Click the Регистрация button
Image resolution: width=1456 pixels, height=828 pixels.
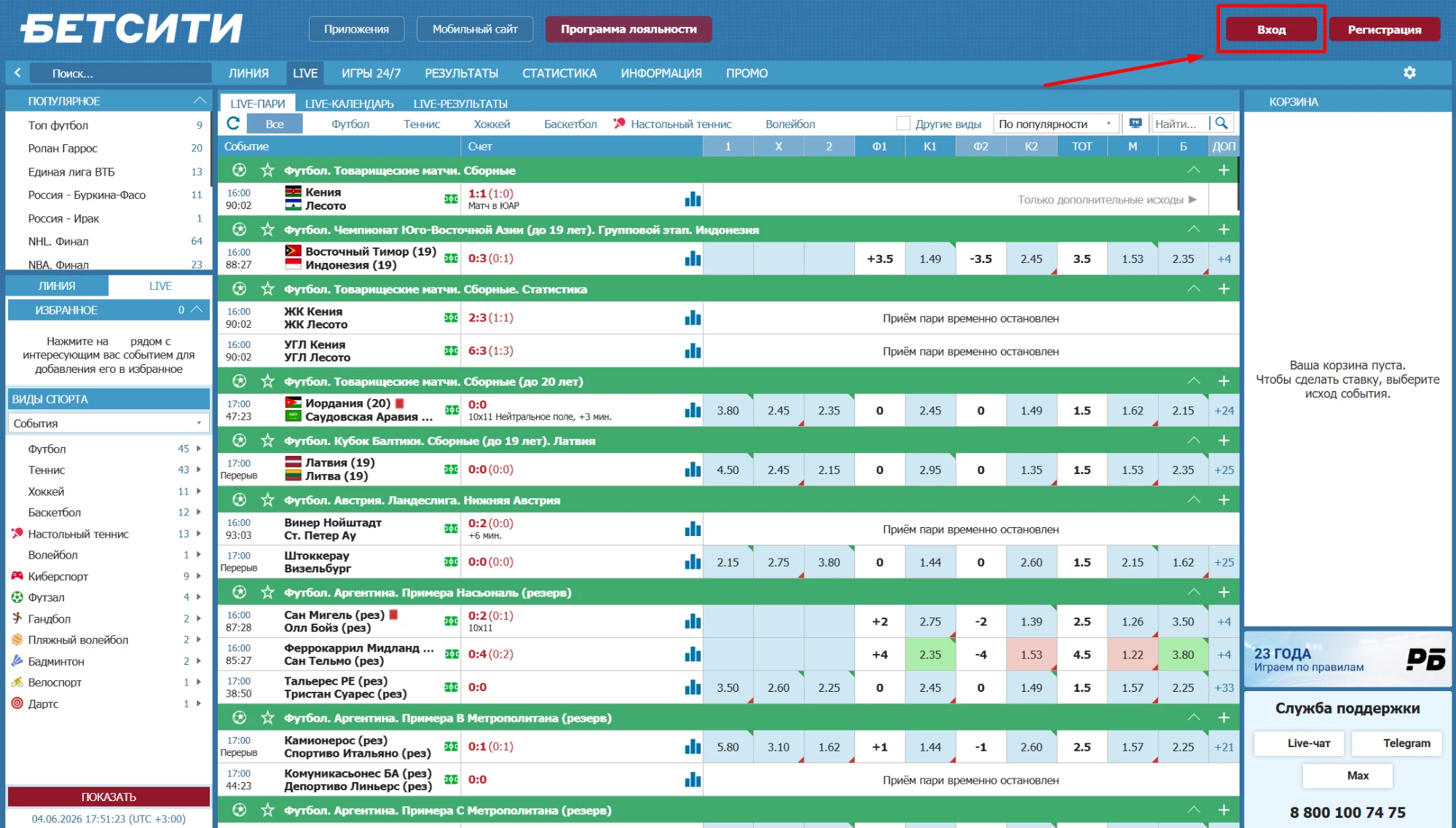[1385, 29]
